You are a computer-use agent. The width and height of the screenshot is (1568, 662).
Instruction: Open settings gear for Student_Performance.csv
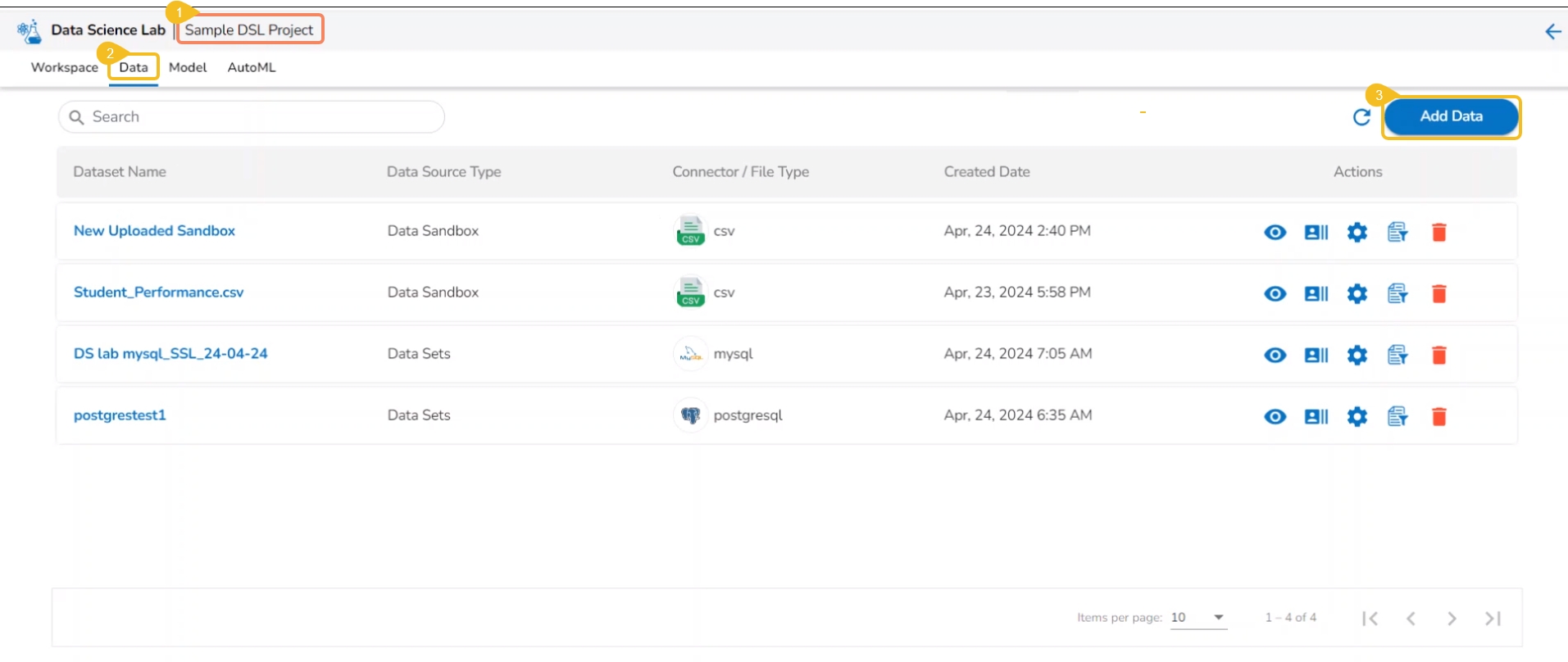[x=1357, y=294]
